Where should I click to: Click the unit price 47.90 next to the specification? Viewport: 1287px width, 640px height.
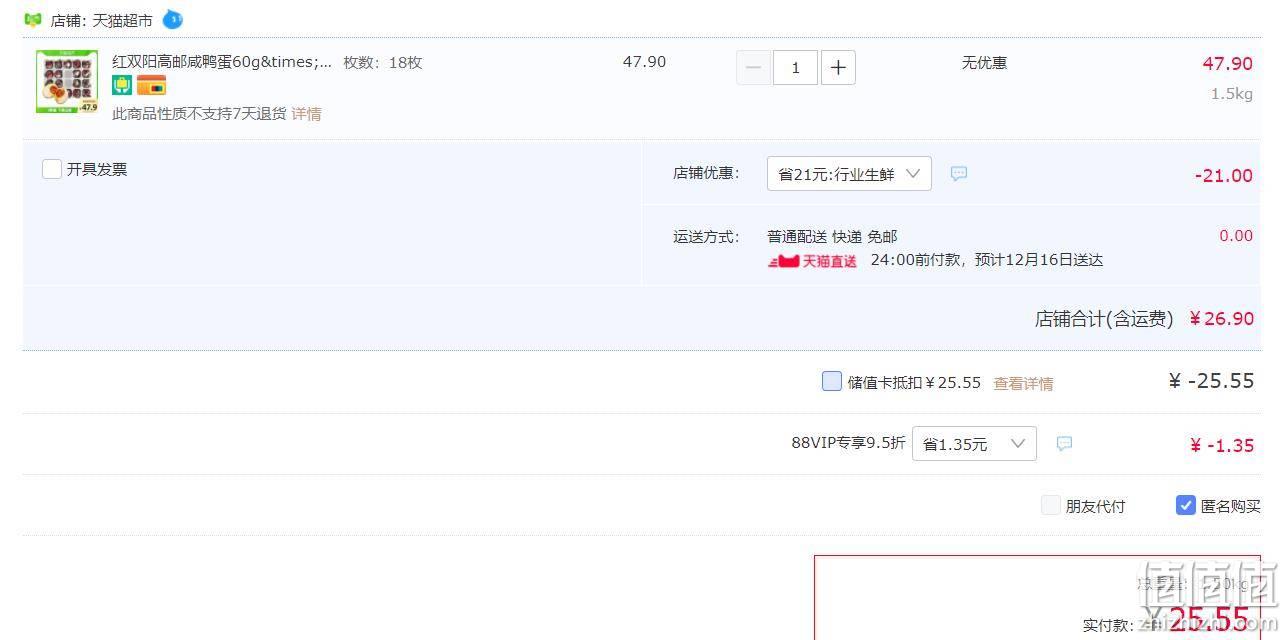pyautogui.click(x=644, y=62)
